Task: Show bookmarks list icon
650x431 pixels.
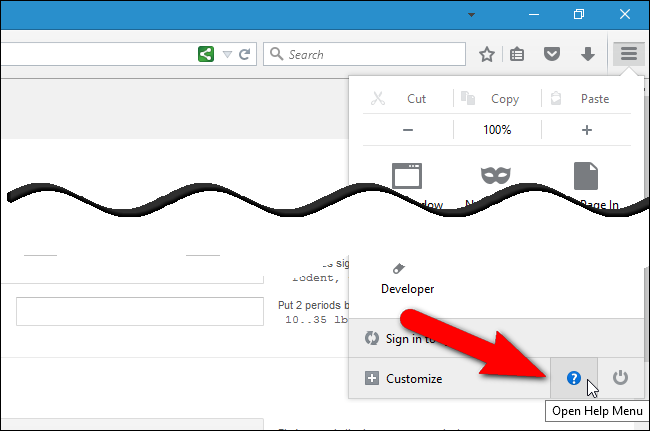Action: point(517,54)
